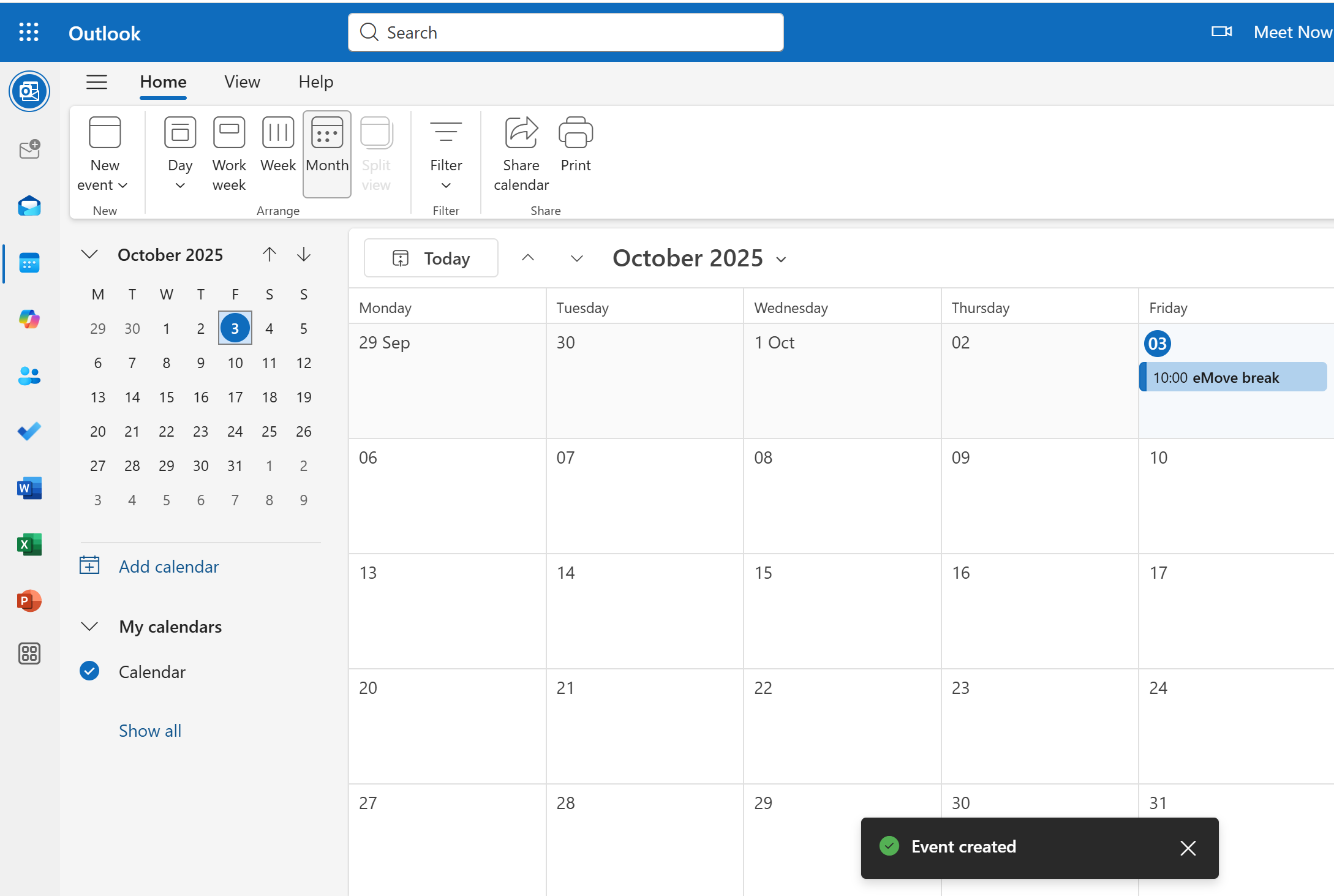Launch Word from the sidebar
1334x896 pixels.
29,488
